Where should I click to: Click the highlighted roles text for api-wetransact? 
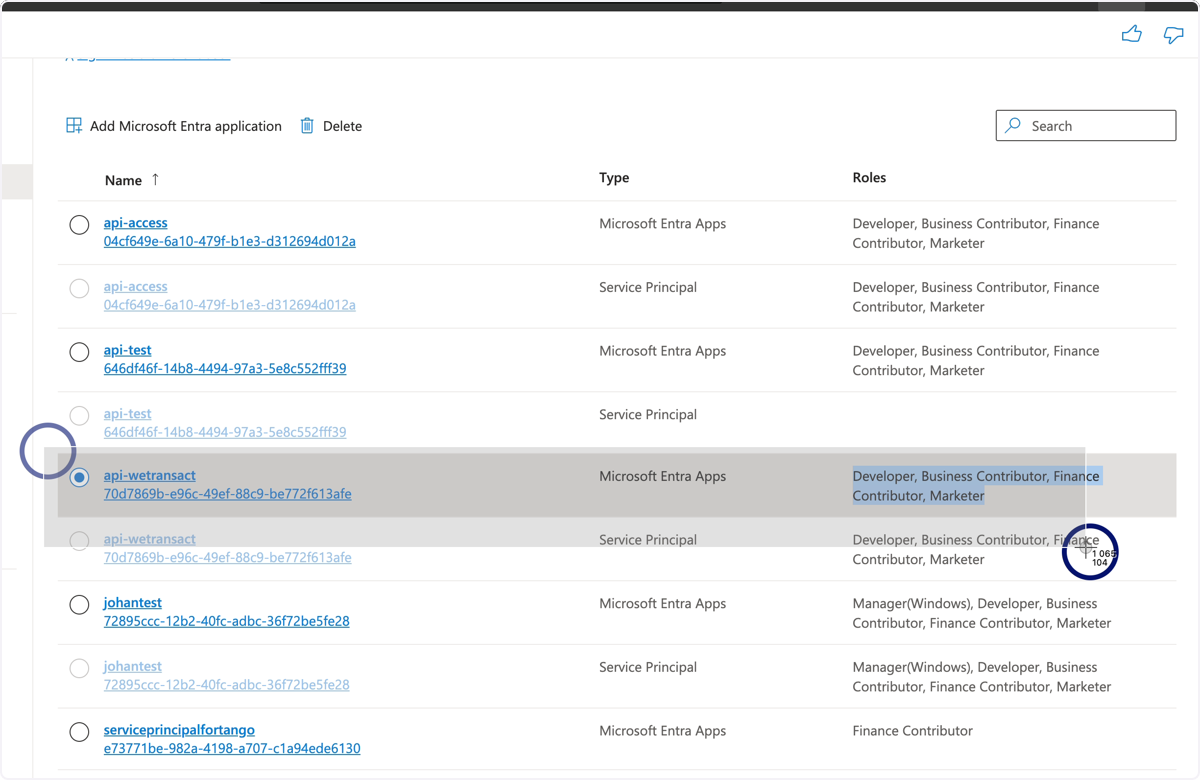[976, 486]
